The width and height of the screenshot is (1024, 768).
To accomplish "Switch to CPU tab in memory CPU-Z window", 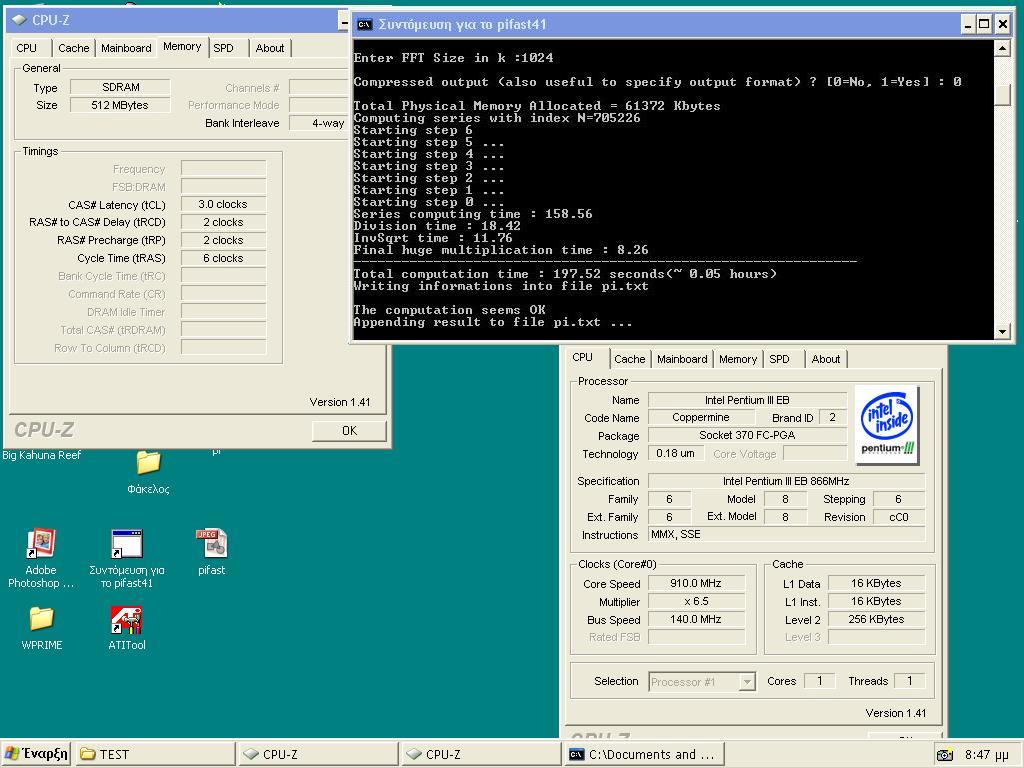I will 27,48.
